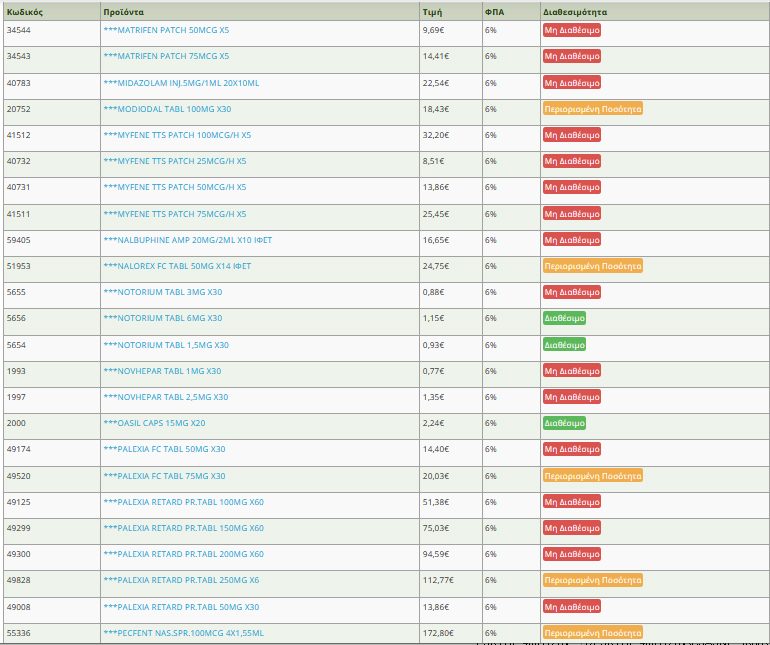
Task: Open MYFENE TTS PATCH 100MCG/H X5
Action: click(x=177, y=135)
